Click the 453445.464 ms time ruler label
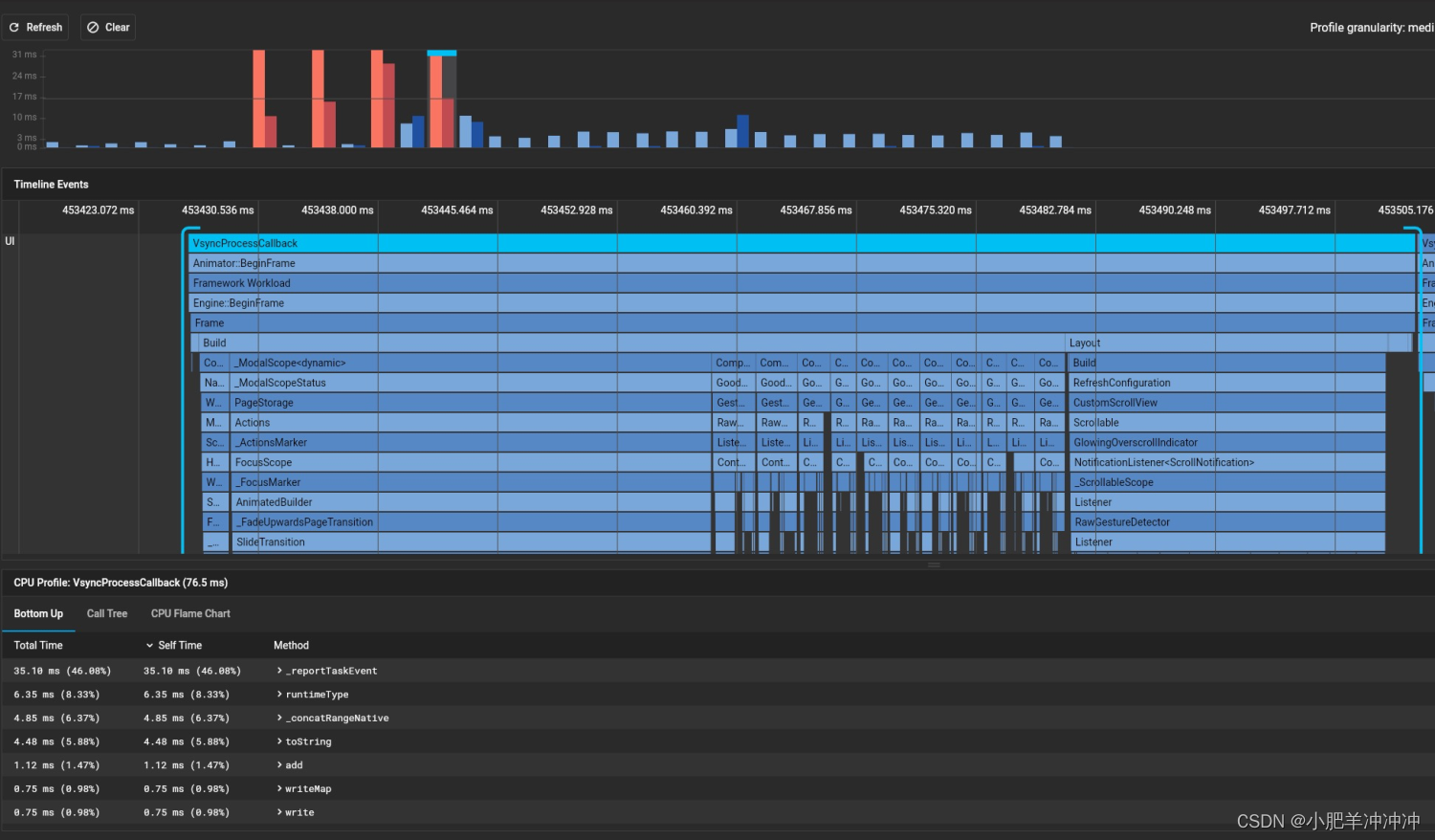This screenshot has width=1435, height=840. tap(457, 210)
